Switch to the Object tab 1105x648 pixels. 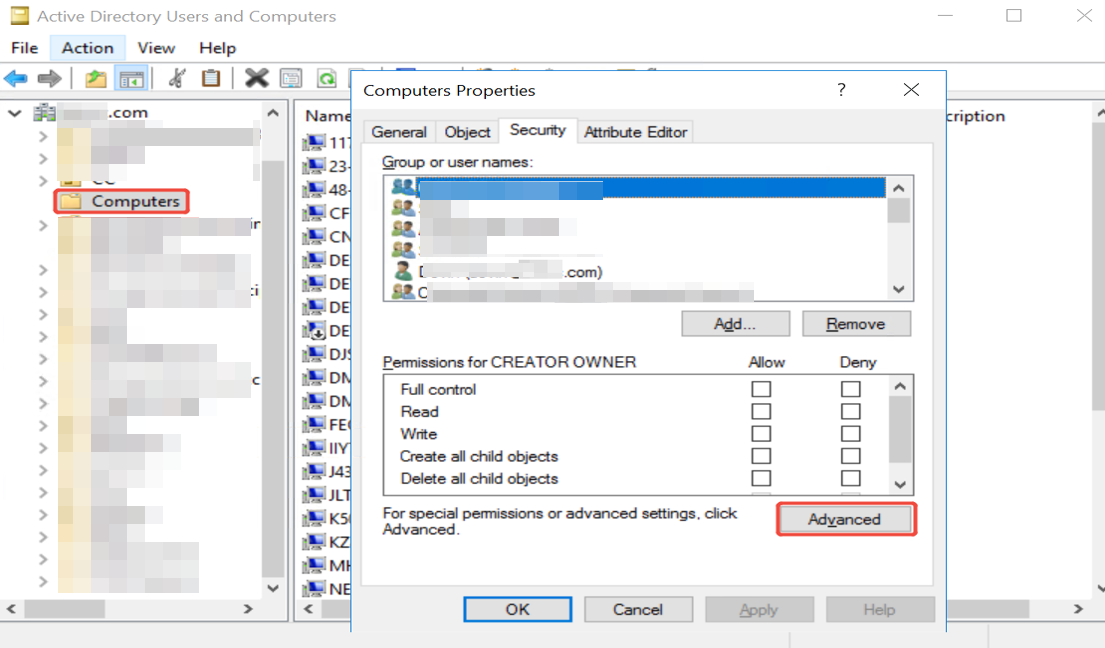467,132
